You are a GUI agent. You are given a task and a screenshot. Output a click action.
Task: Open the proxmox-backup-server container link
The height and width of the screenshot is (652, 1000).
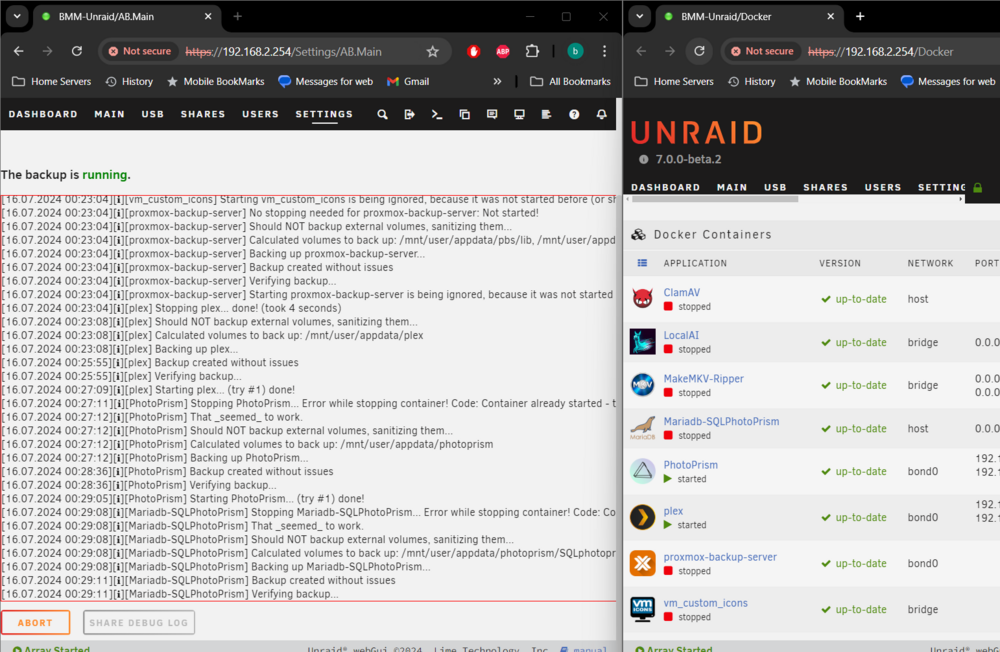click(720, 557)
